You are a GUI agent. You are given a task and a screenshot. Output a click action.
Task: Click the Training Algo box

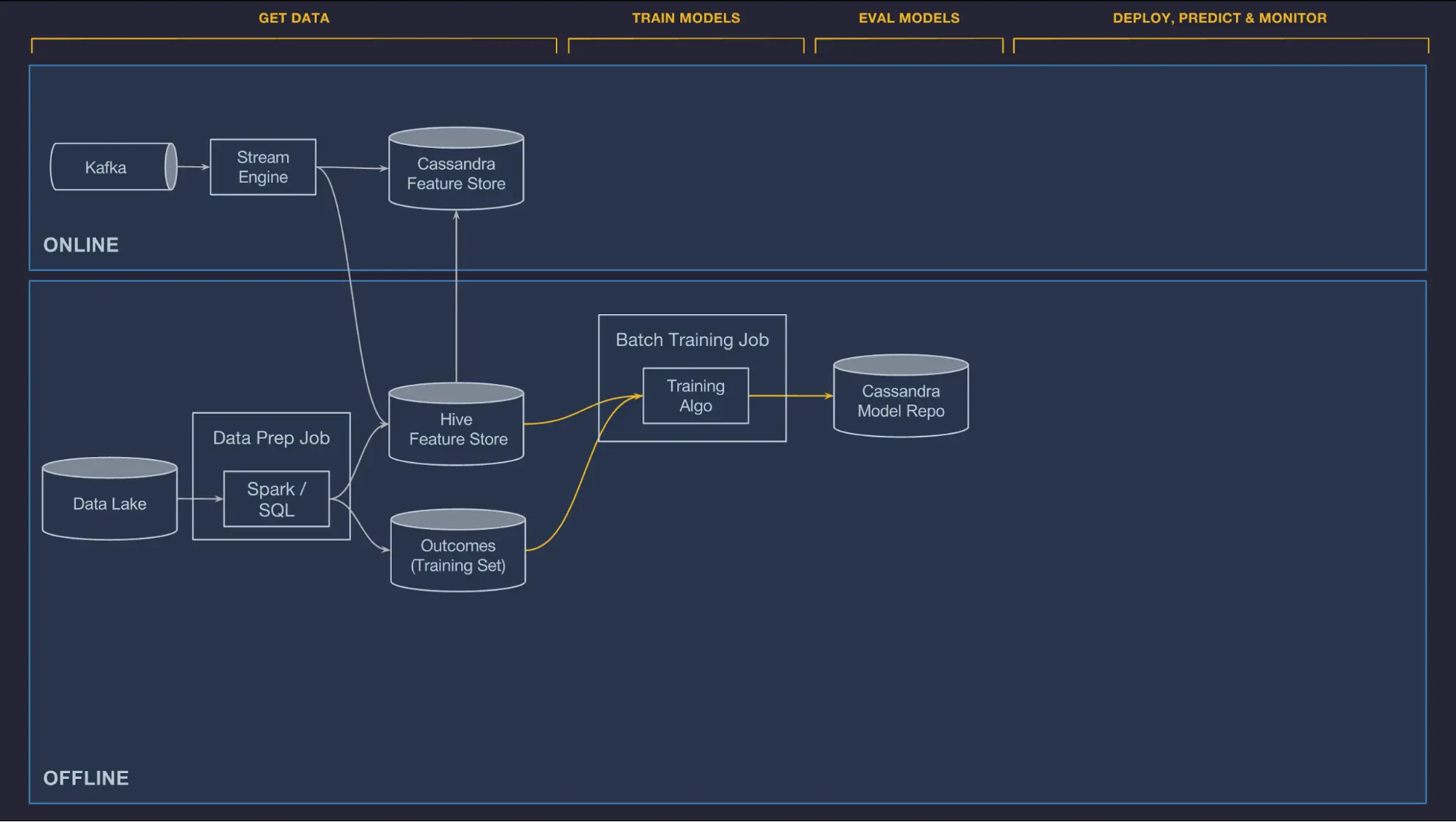pyautogui.click(x=695, y=396)
